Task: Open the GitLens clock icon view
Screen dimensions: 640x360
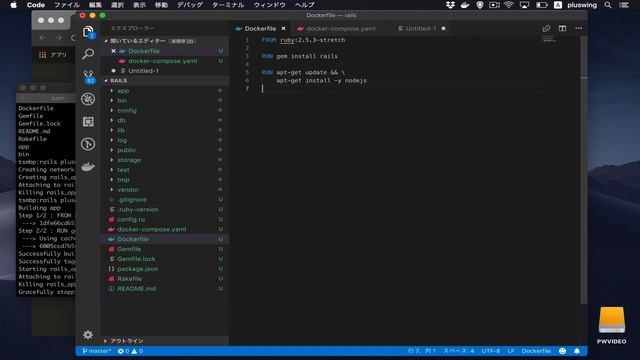Action: pos(88,144)
